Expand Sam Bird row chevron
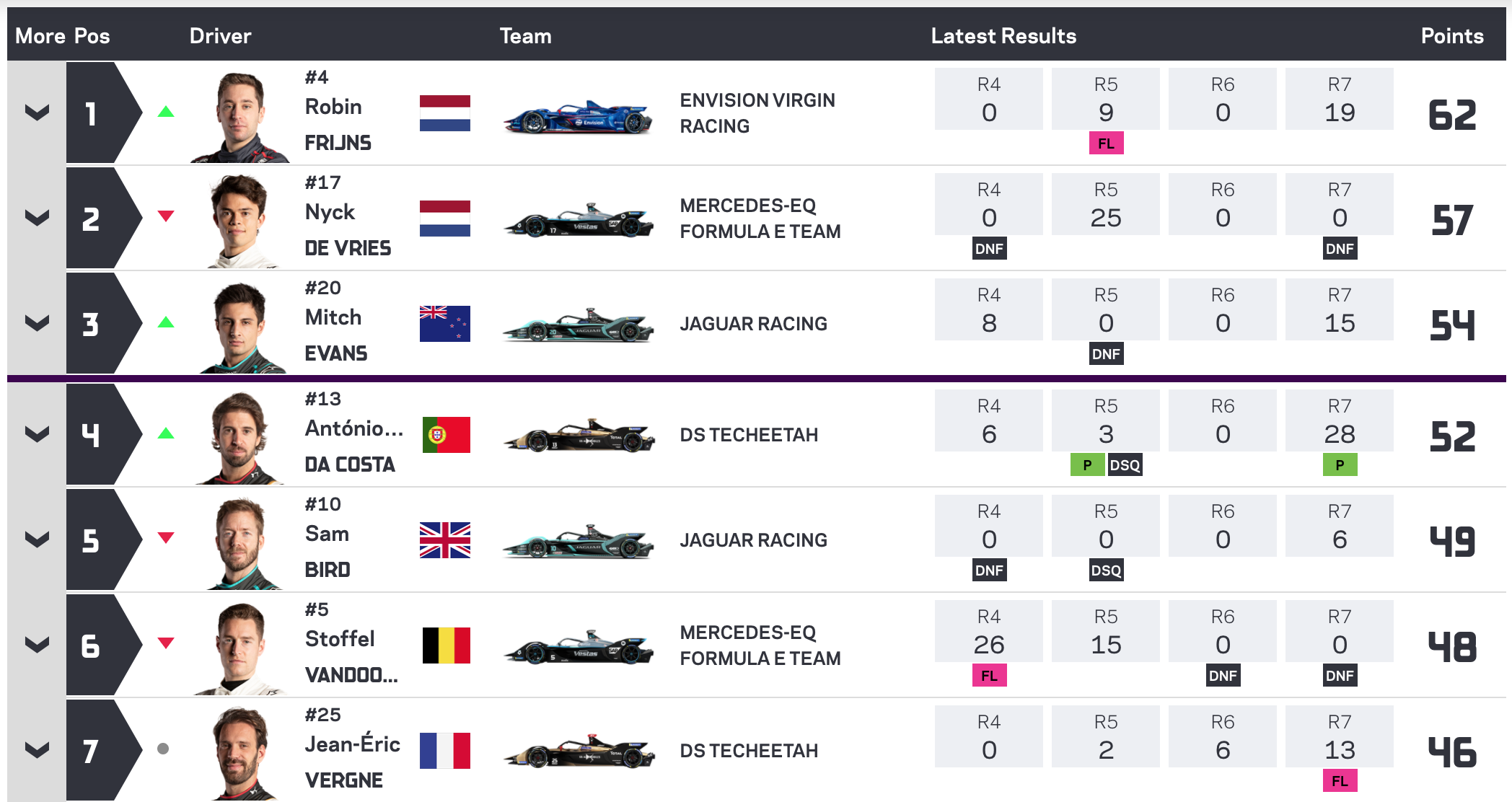The image size is (1512, 802). tap(37, 539)
